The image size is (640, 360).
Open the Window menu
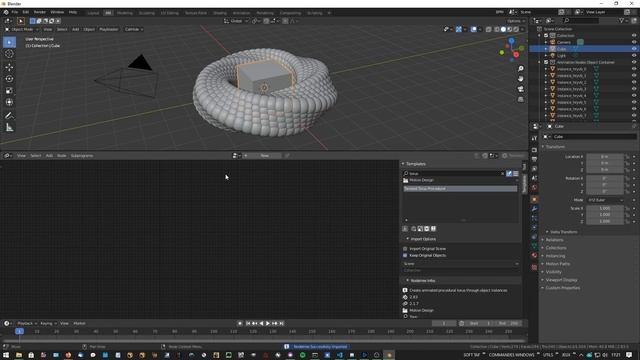(57, 12)
